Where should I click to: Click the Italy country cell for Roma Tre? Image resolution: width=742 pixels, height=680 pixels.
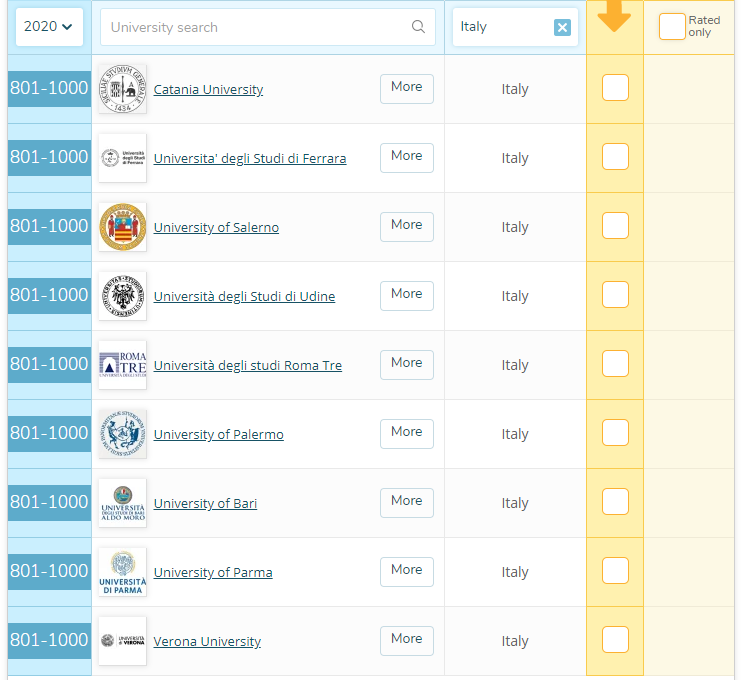pyautogui.click(x=515, y=365)
